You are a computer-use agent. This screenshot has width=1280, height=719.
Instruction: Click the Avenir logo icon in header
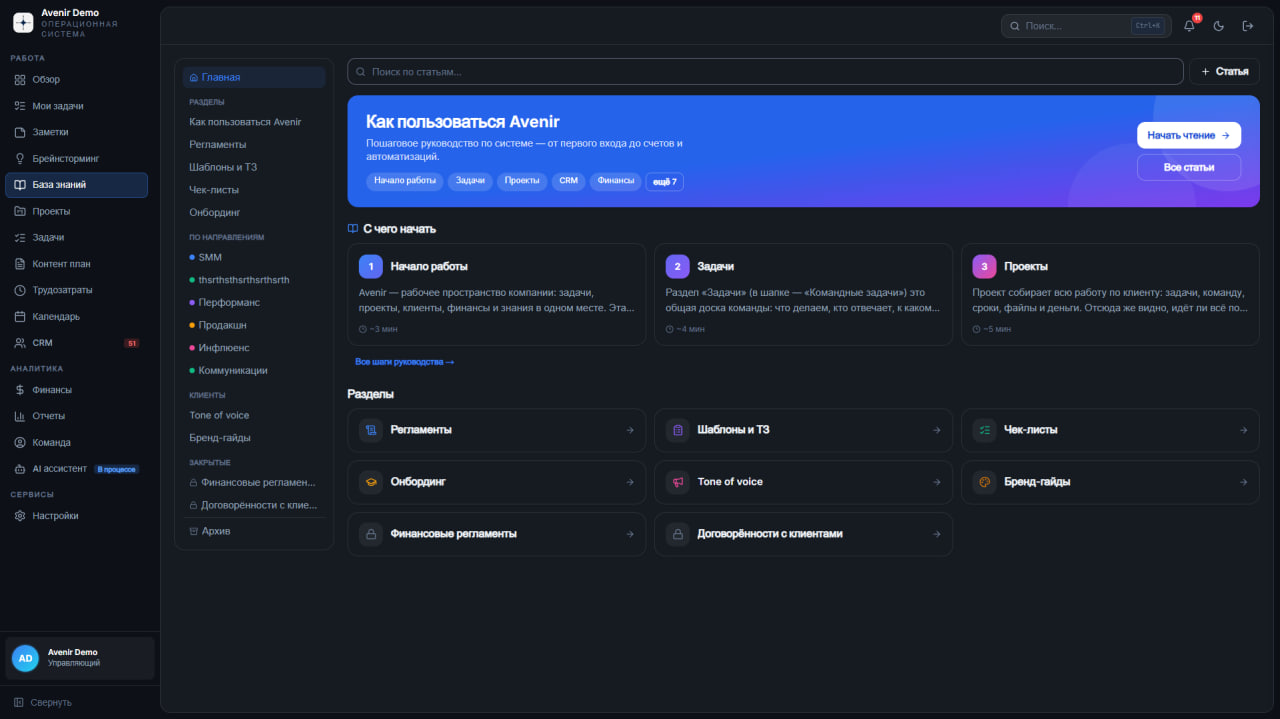23,22
